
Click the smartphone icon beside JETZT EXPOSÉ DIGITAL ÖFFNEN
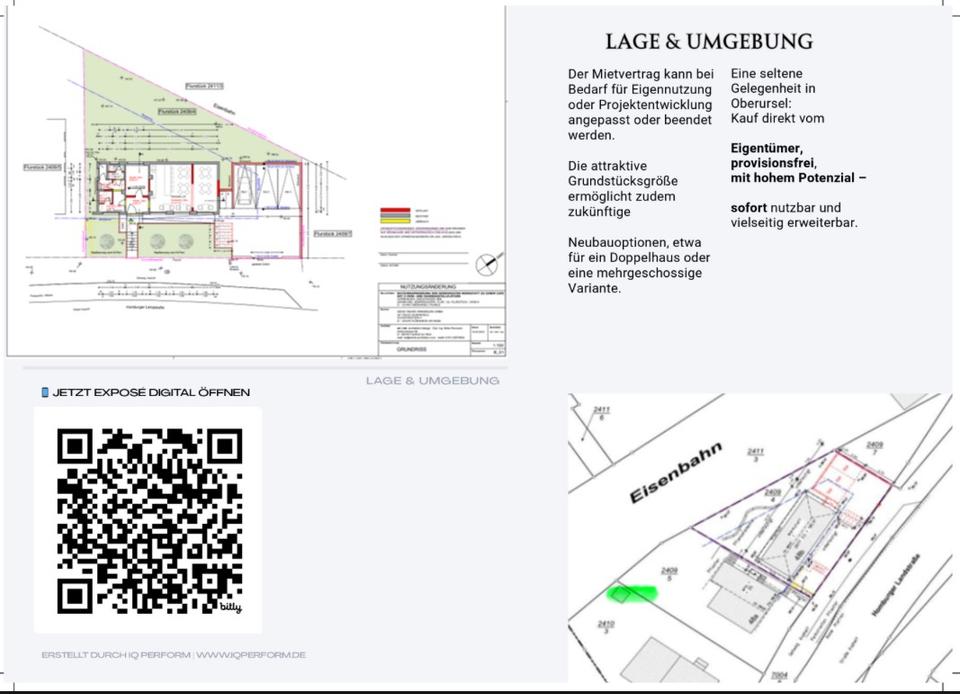click(x=45, y=393)
